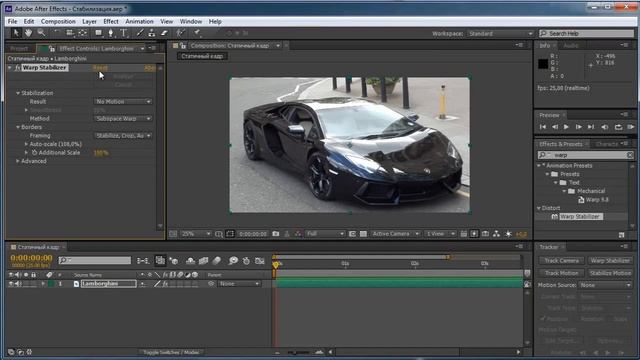Open the Method dropdown showing Subspace Warp

(x=123, y=119)
